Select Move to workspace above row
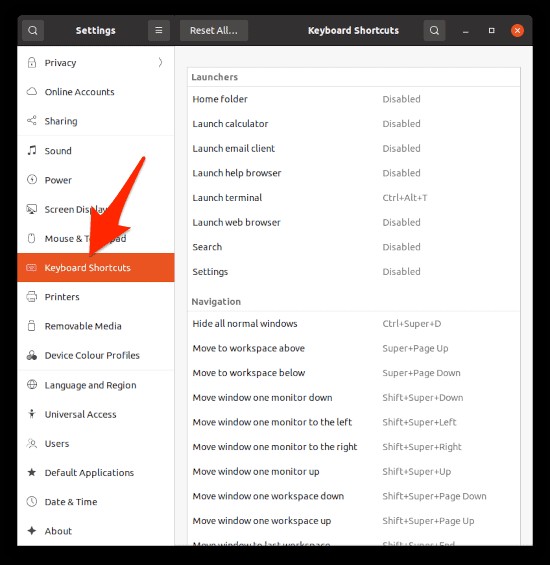 click(x=354, y=348)
